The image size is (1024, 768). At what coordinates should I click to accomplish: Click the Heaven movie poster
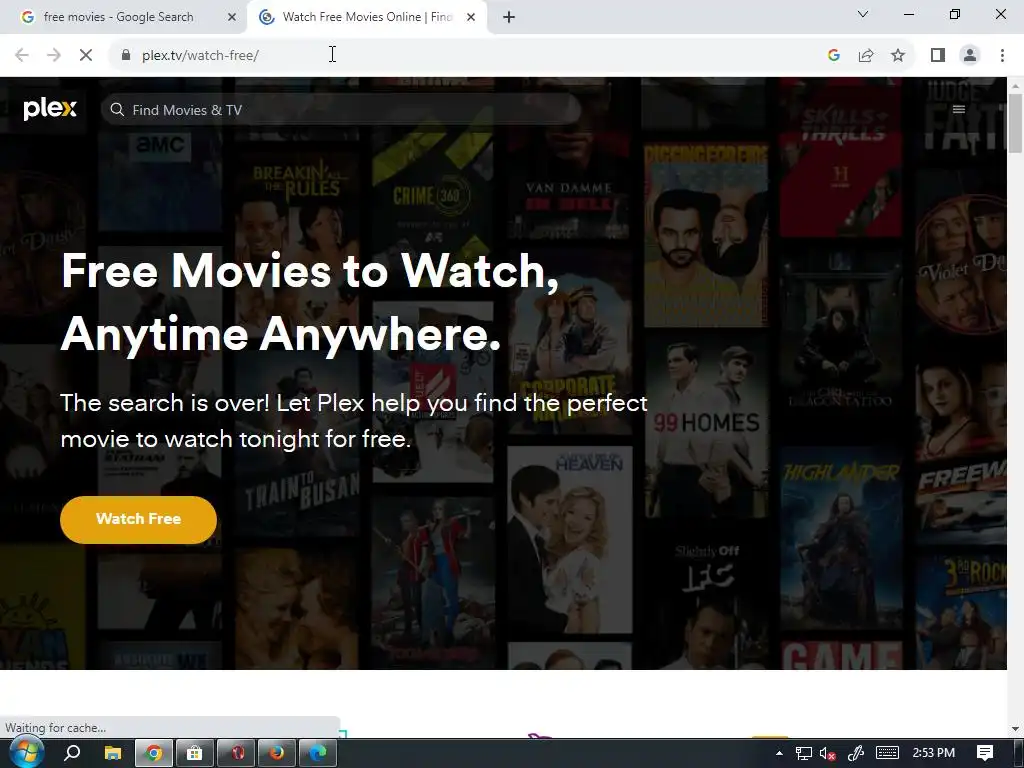click(x=569, y=539)
